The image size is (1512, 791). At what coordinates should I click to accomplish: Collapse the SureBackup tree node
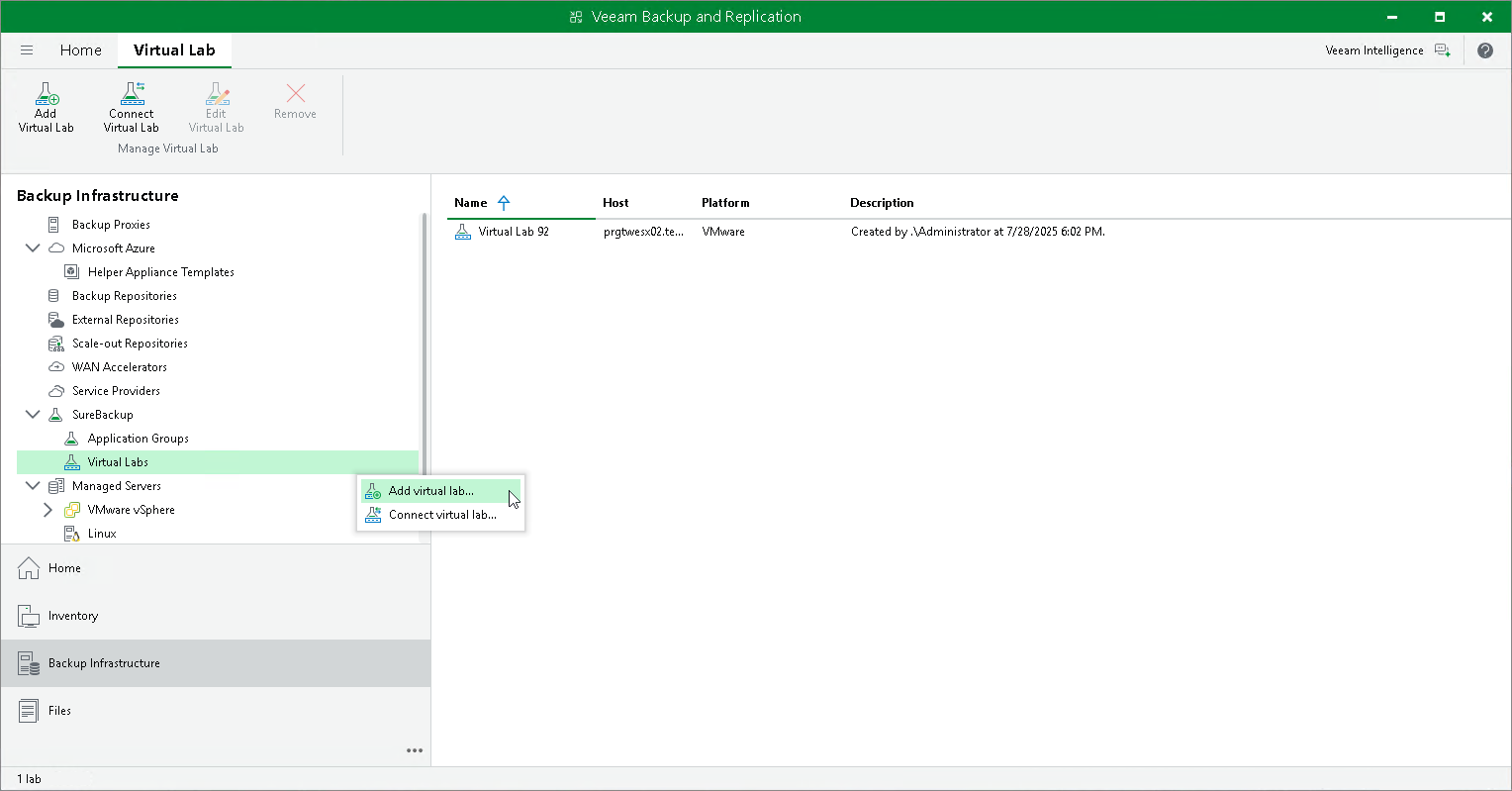(x=33, y=415)
